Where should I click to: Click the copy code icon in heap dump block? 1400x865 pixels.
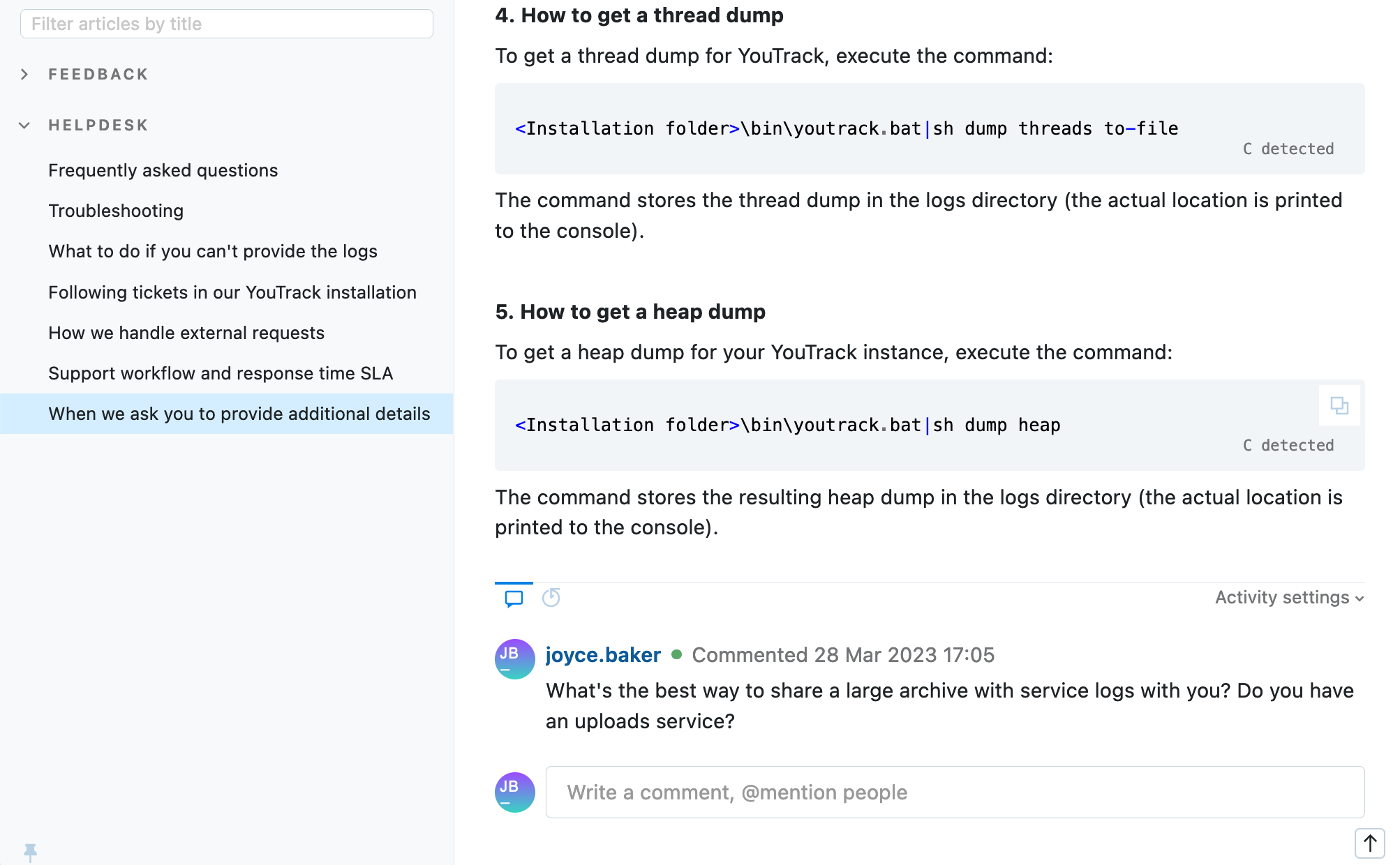[x=1339, y=405]
